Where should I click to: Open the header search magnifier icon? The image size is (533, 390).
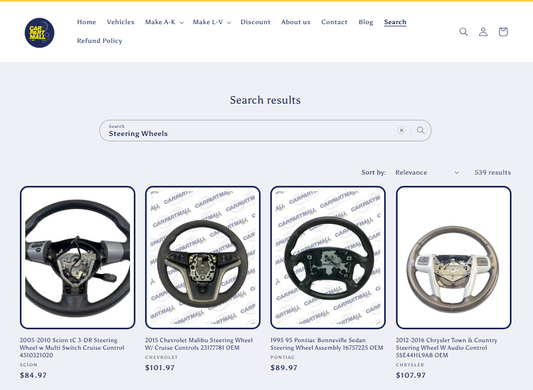coord(463,32)
